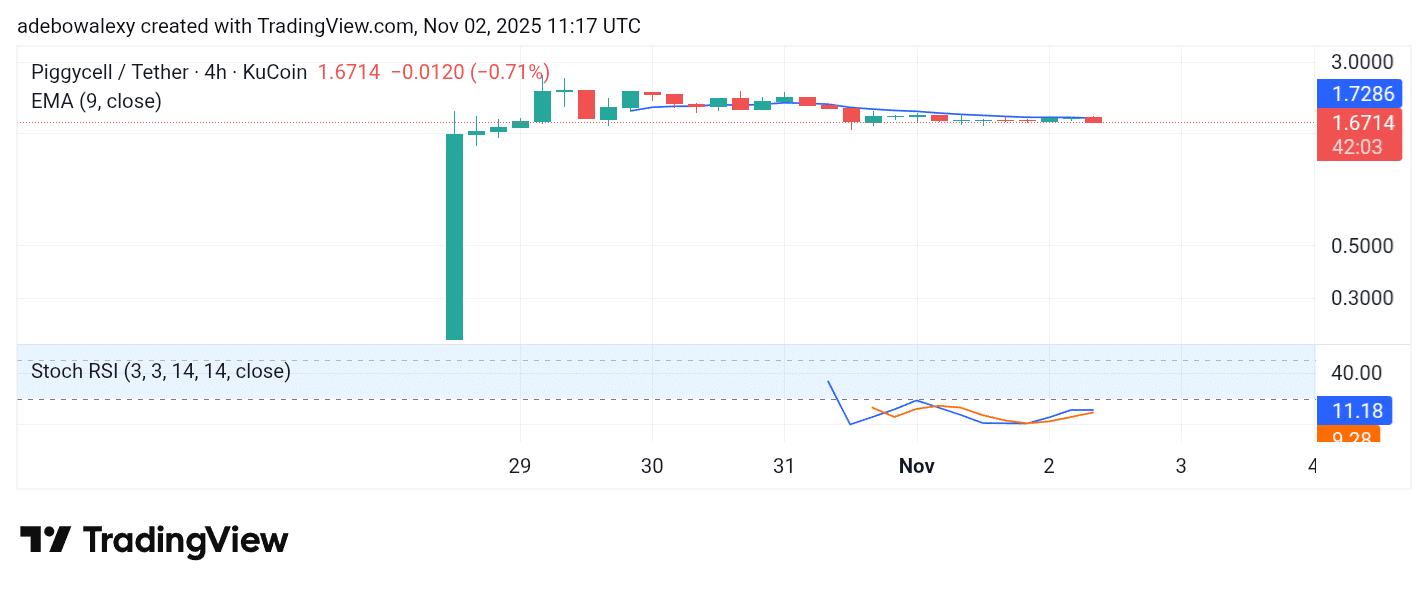This screenshot has width=1428, height=591.
Task: Click the TradingView logo icon
Action: click(x=46, y=540)
